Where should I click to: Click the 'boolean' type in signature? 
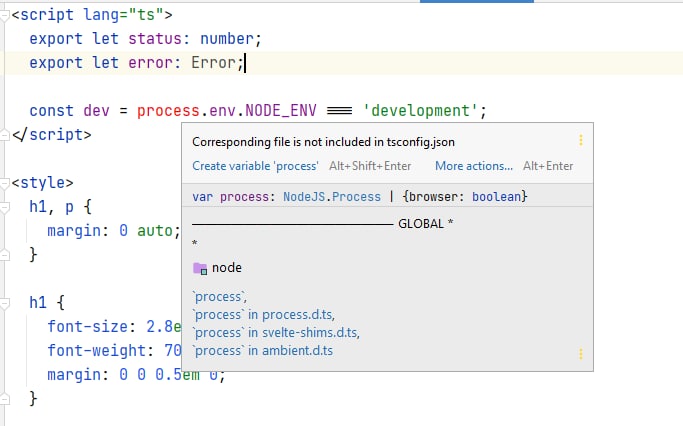497,196
